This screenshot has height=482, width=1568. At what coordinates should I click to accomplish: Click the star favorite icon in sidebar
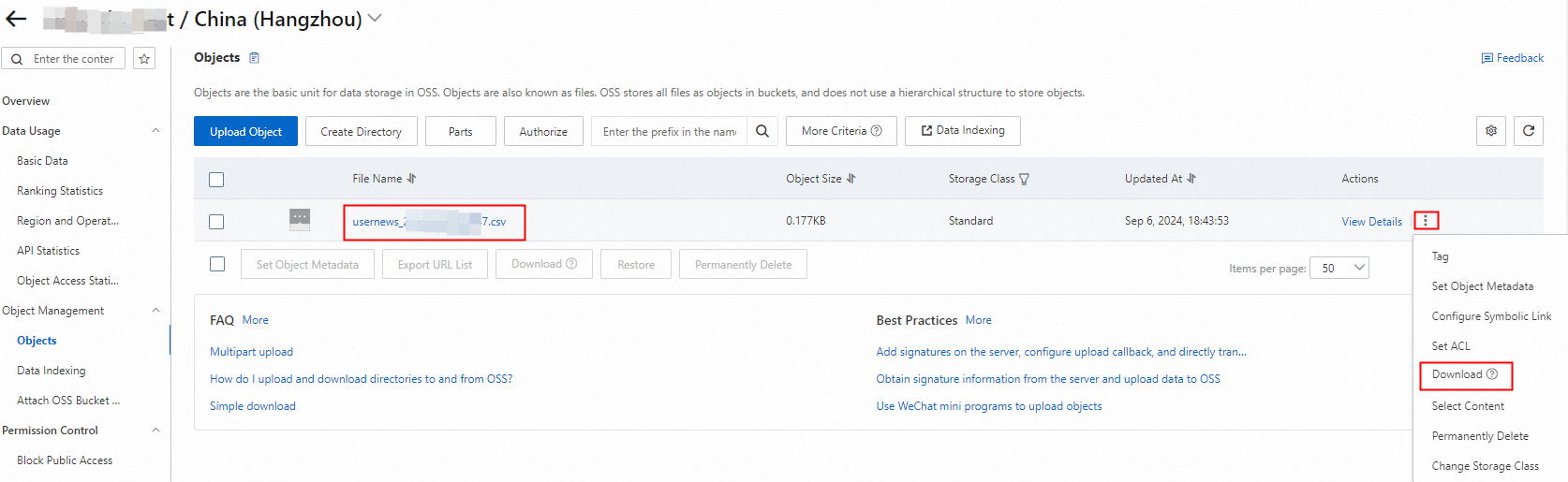tap(144, 59)
